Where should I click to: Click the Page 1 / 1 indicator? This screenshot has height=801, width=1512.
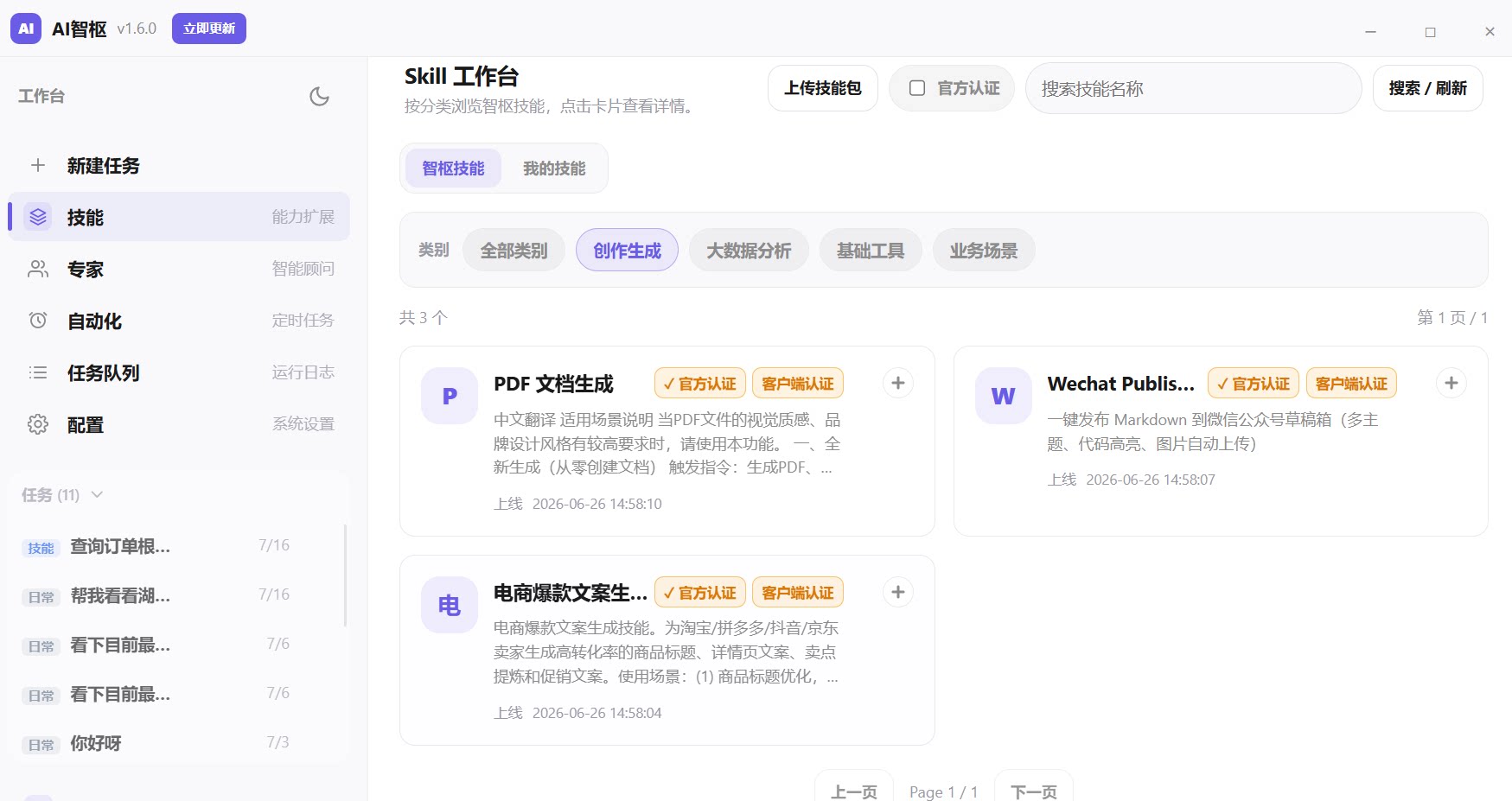point(944,791)
